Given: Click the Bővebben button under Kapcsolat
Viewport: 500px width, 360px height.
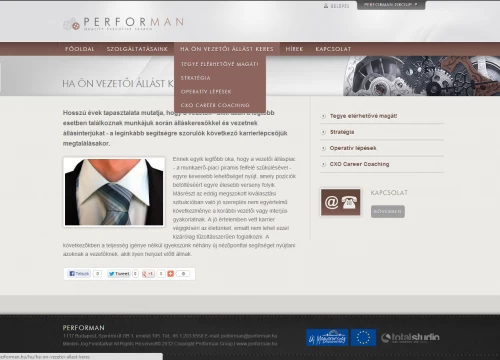Looking at the screenshot, I should click(x=388, y=212).
